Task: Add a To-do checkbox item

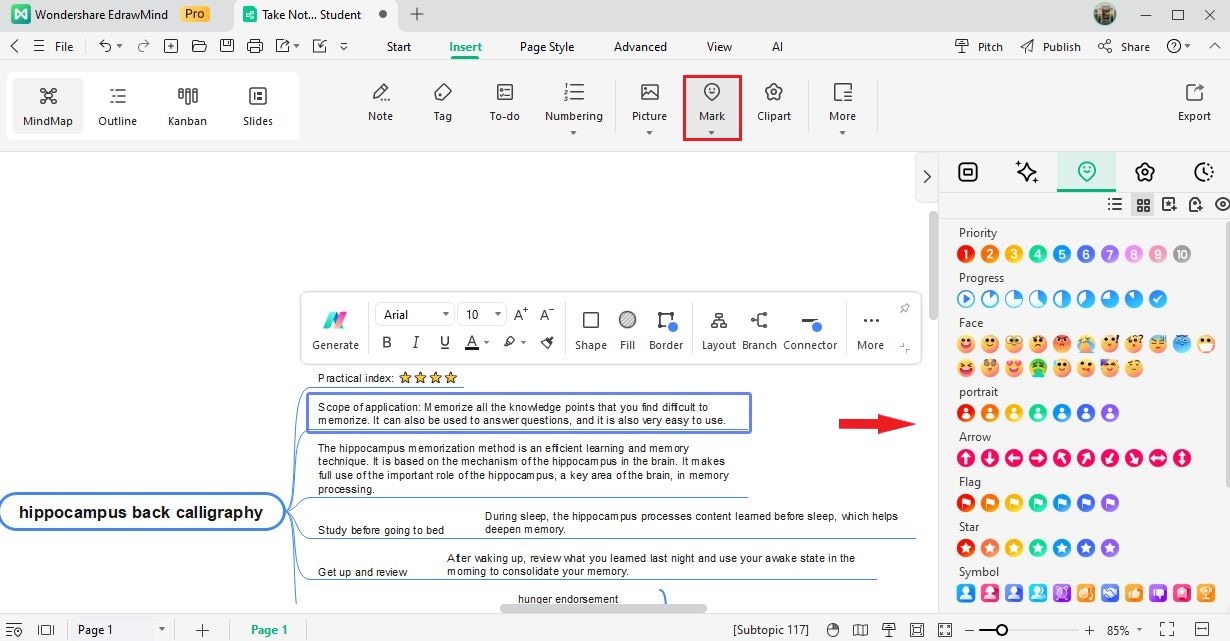Action: coord(505,103)
